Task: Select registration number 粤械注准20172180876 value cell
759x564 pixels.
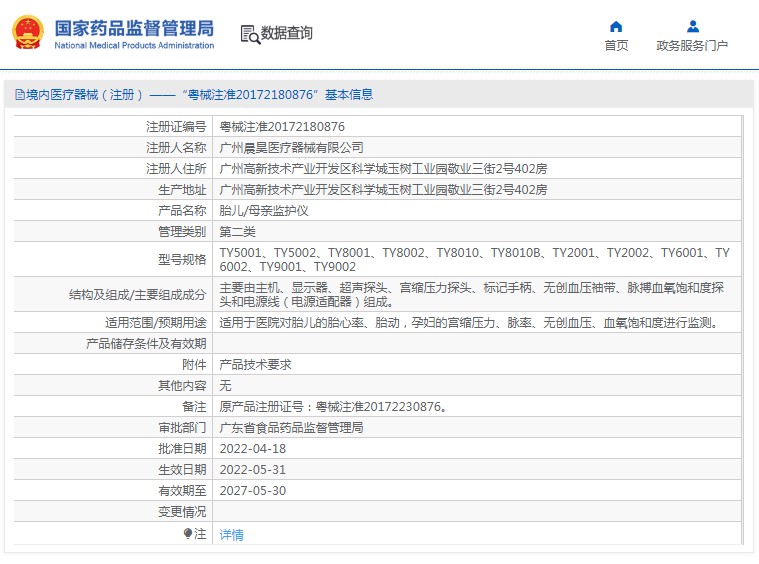Action: coord(282,127)
